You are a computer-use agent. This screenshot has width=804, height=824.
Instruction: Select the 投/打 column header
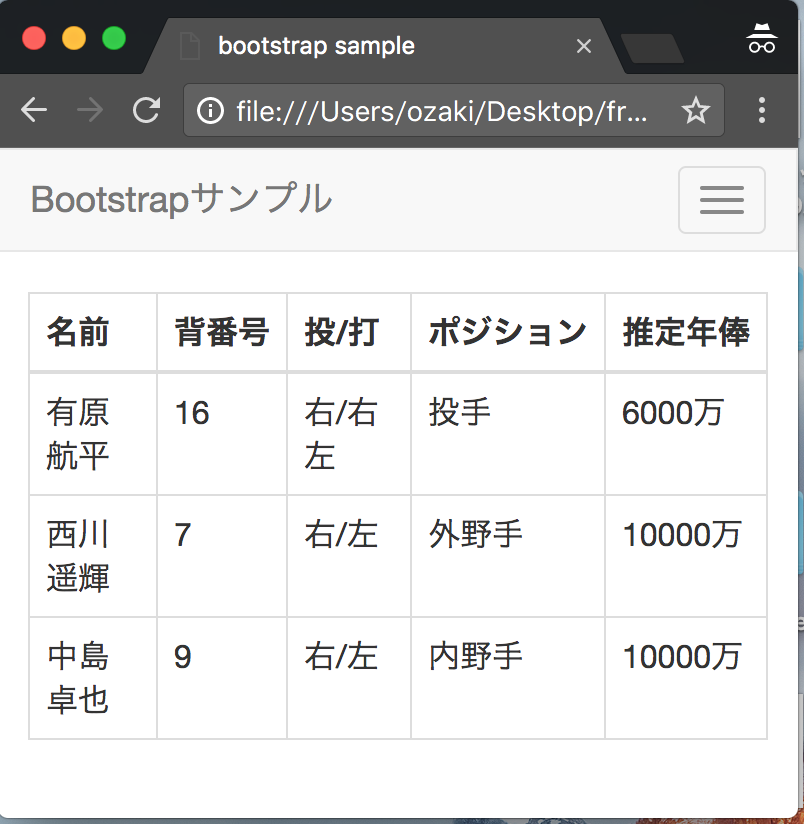click(349, 332)
